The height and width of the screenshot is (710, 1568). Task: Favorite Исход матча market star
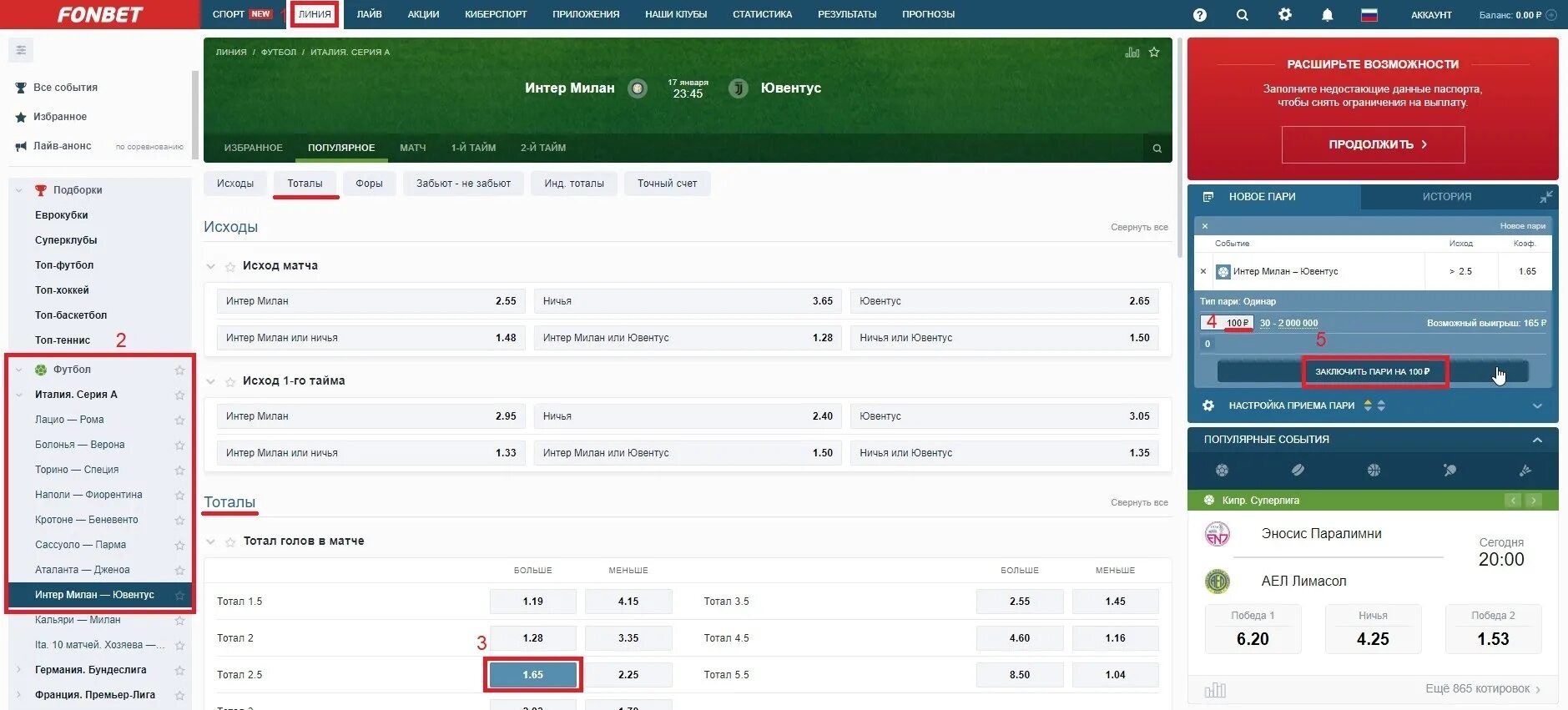pyautogui.click(x=230, y=266)
